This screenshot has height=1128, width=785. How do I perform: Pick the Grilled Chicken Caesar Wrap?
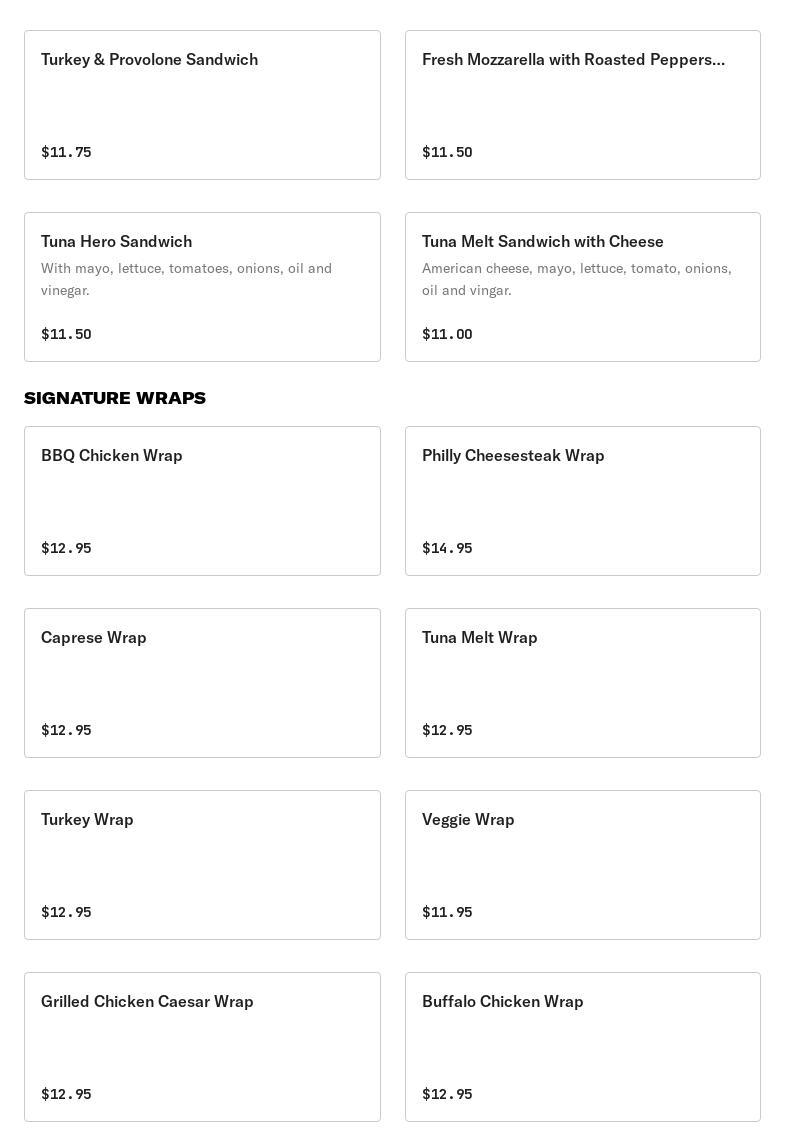pos(202,1047)
